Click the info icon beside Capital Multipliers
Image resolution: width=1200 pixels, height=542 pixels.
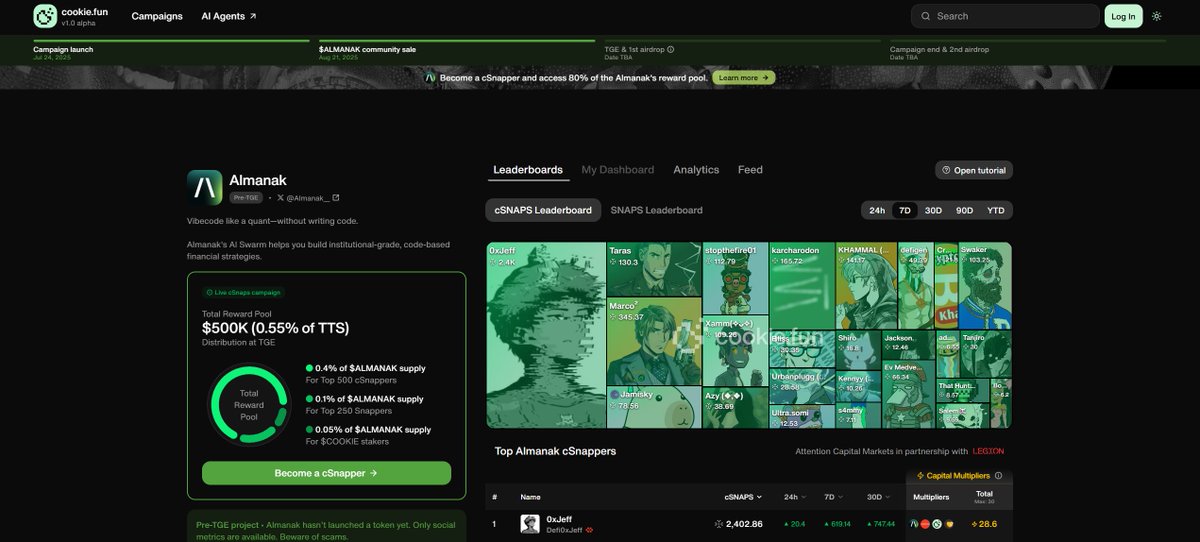tap(997, 476)
